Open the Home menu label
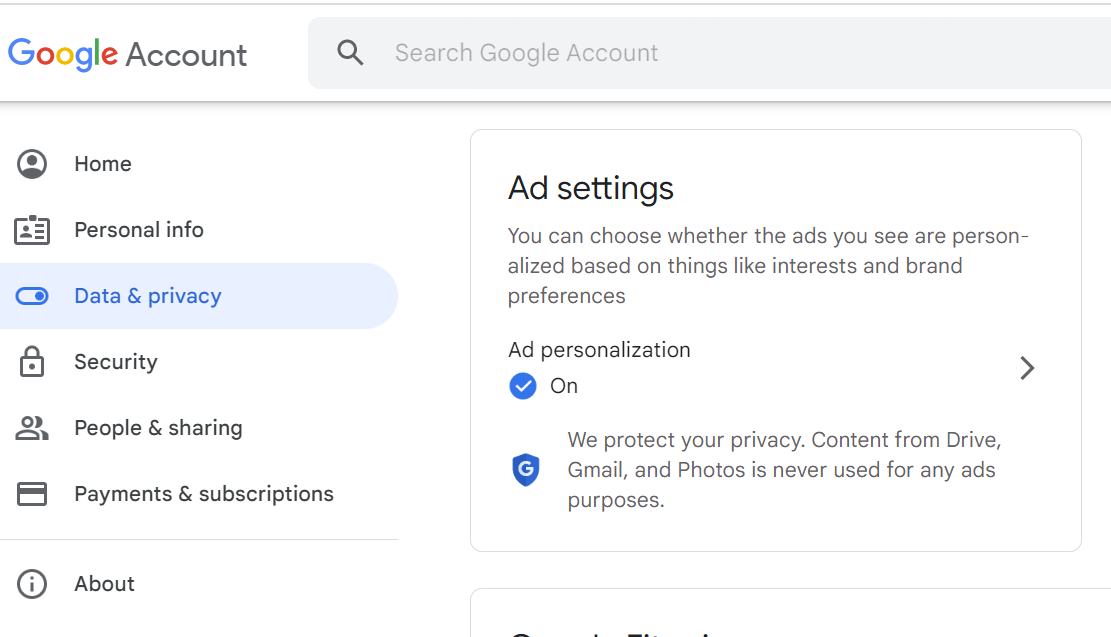Screen dimensions: 1111x637 coord(103,164)
